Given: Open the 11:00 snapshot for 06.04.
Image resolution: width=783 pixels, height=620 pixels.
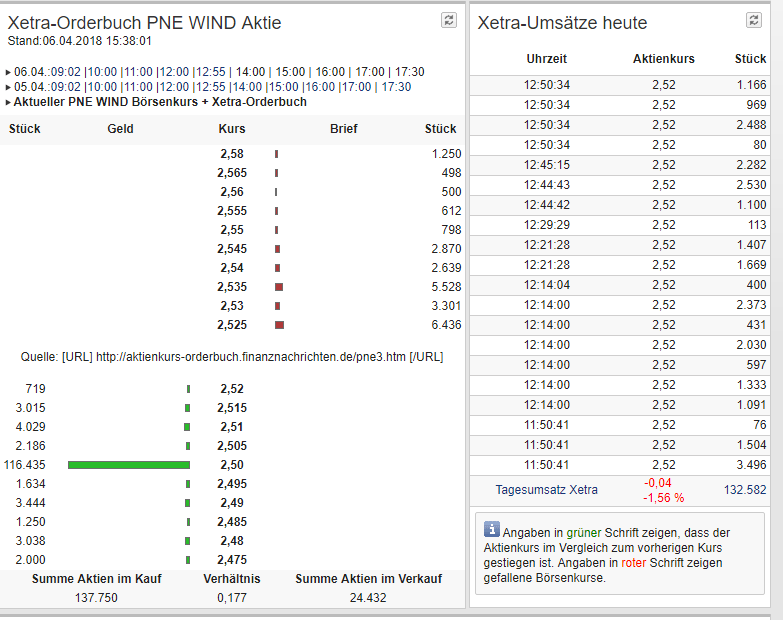Looking at the screenshot, I should 138,72.
